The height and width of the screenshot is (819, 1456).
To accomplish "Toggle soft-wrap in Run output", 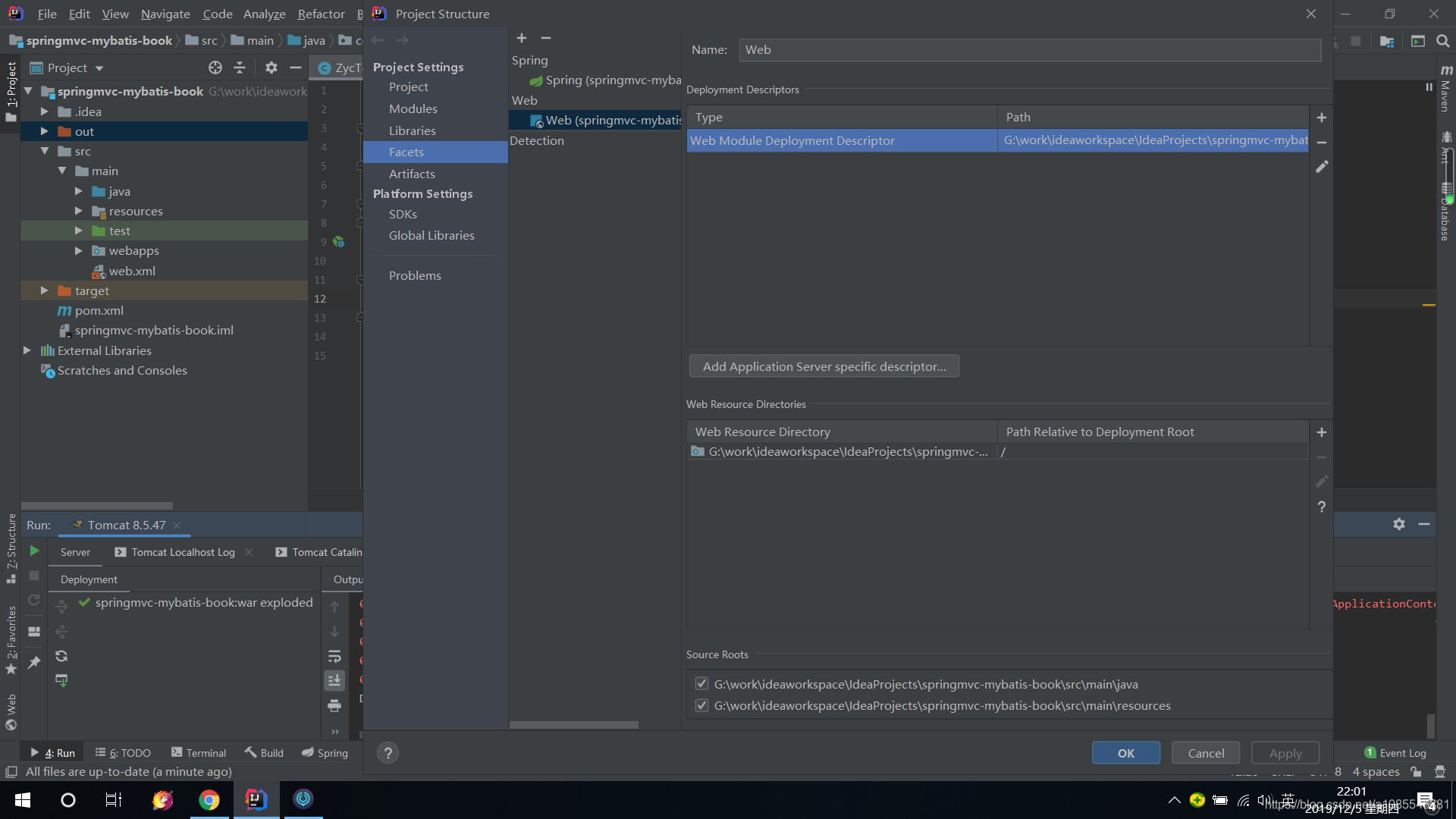I will click(334, 656).
